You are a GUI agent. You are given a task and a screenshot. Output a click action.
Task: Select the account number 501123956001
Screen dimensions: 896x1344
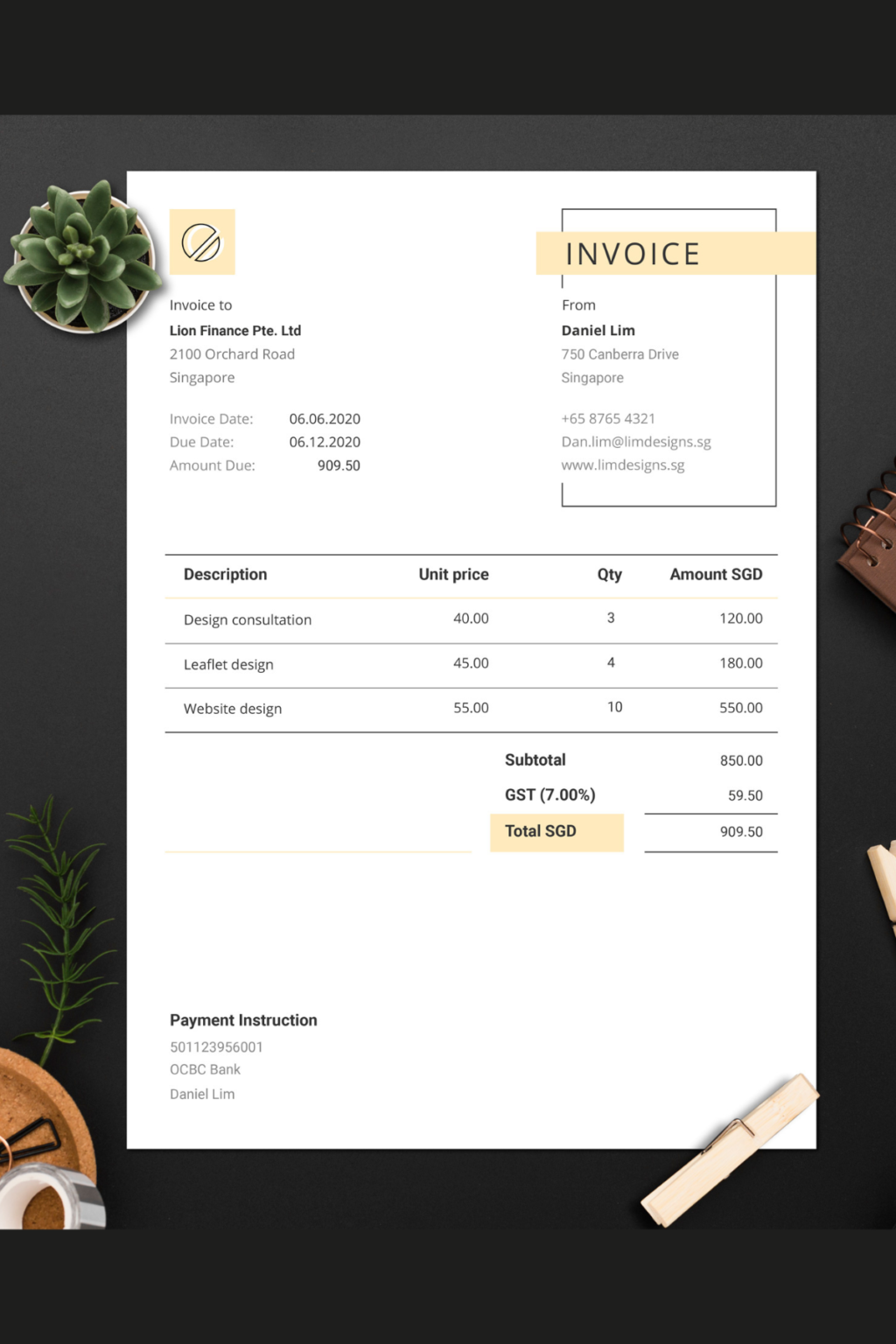(216, 1047)
